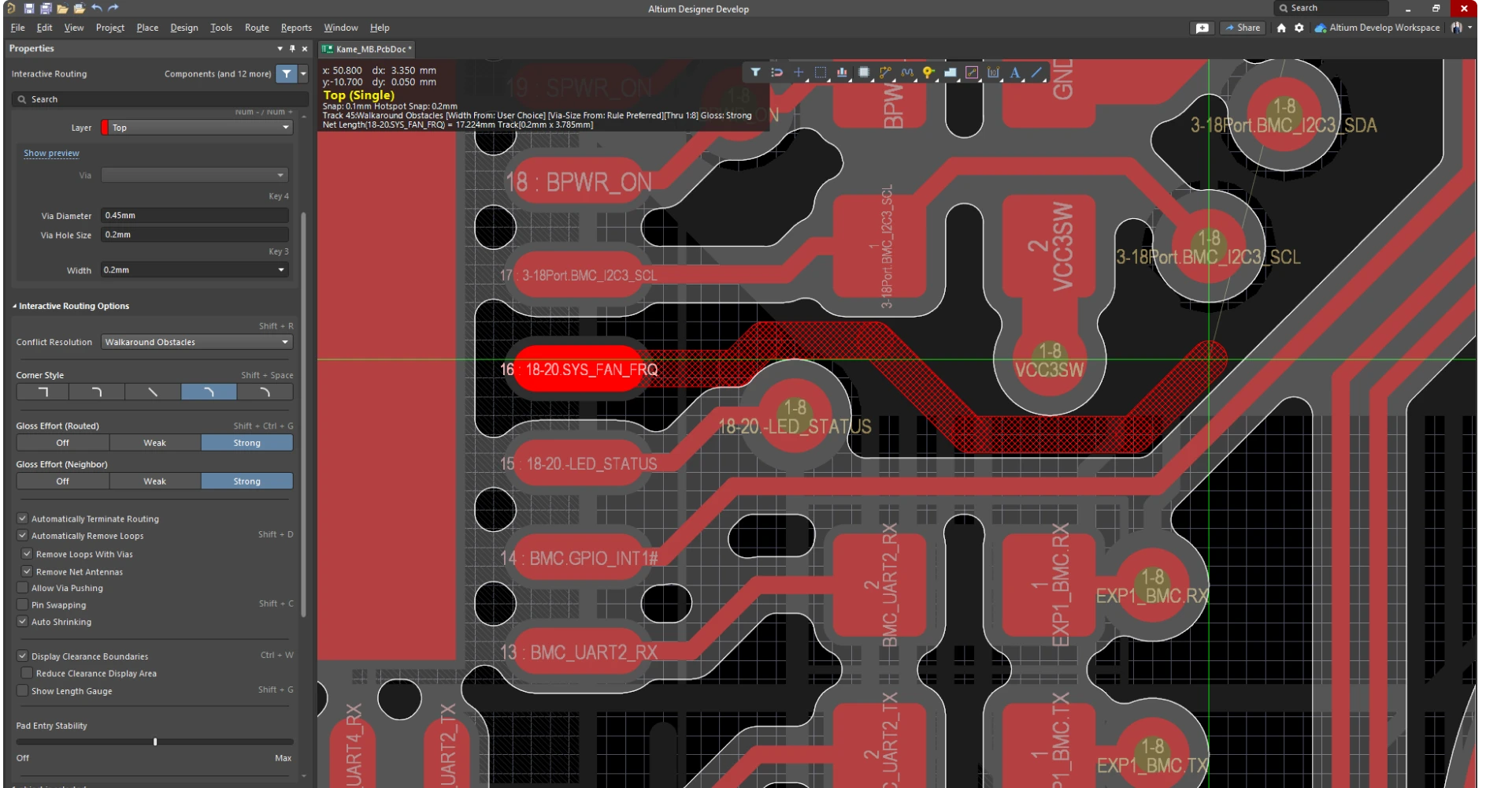Click the pink-bordered keepout icon
This screenshot has height=788, width=1512.
[972, 72]
